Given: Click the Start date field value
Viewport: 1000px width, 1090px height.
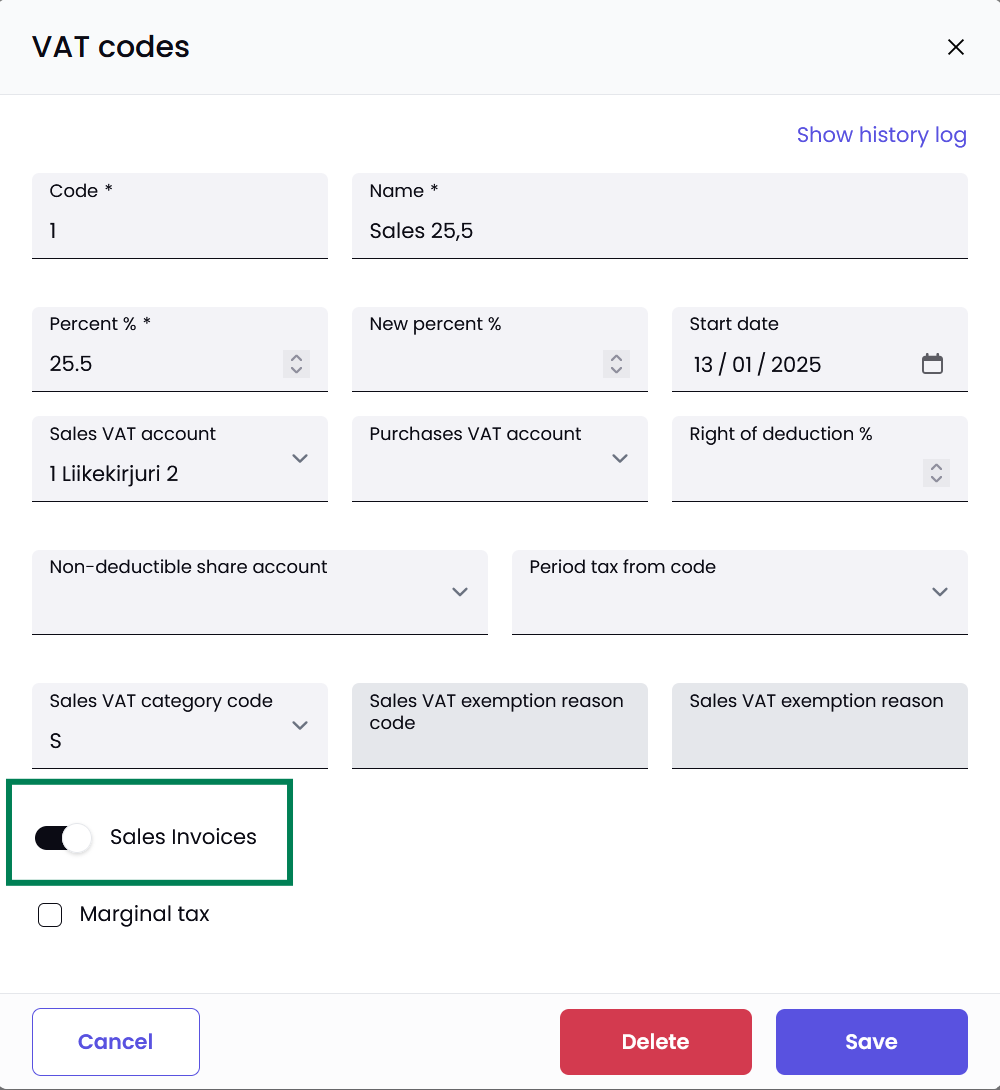Looking at the screenshot, I should tap(757, 365).
